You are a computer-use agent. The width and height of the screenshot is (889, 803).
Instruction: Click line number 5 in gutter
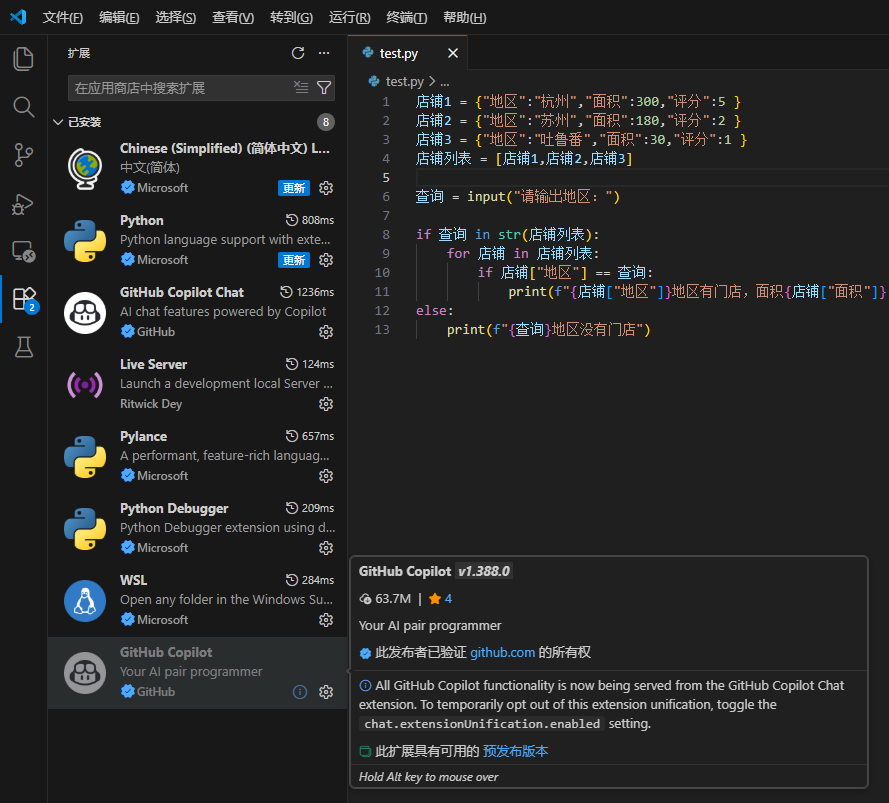pos(386,178)
